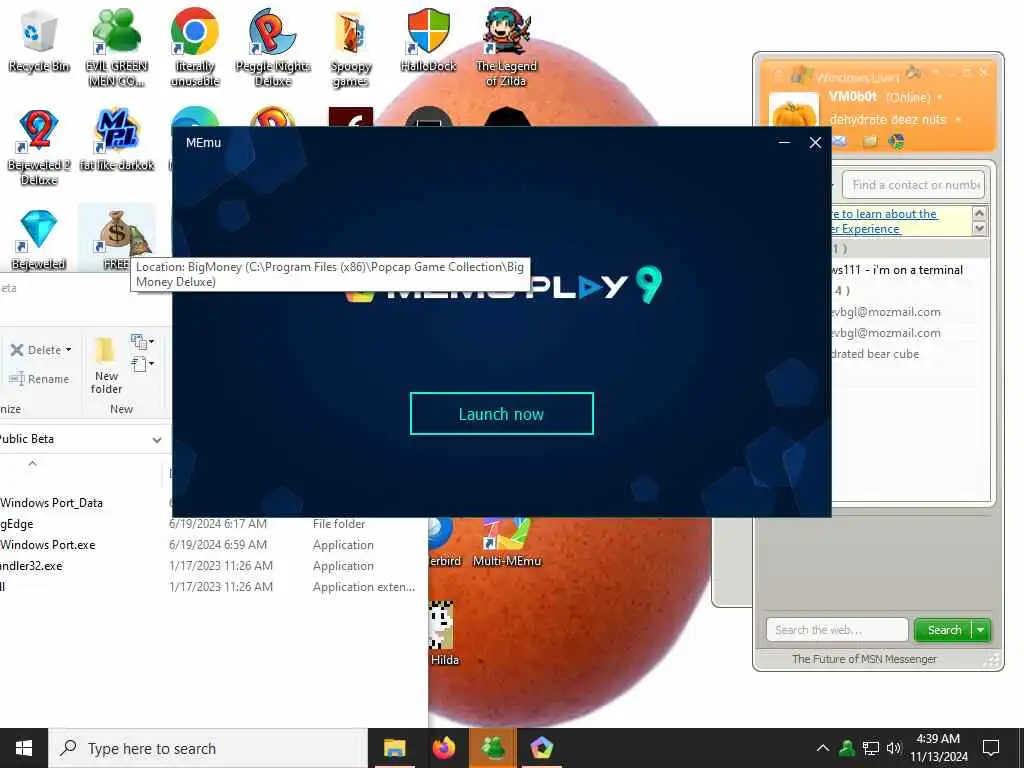
Task: Open the Easy access dropdown icon in Explorer
Action: coord(142,364)
